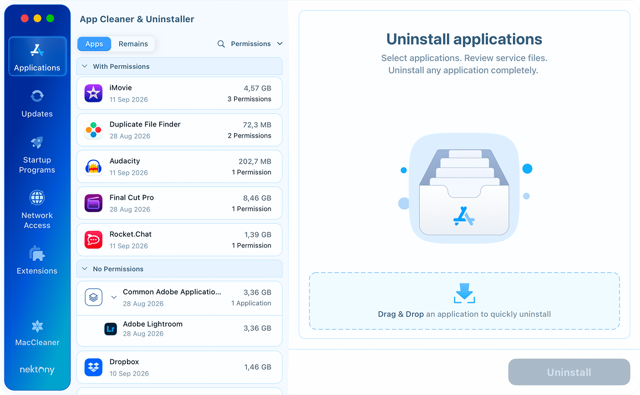Click Duplicate File Finder's 2 Permissions label
The height and width of the screenshot is (395, 640).
[249, 135]
